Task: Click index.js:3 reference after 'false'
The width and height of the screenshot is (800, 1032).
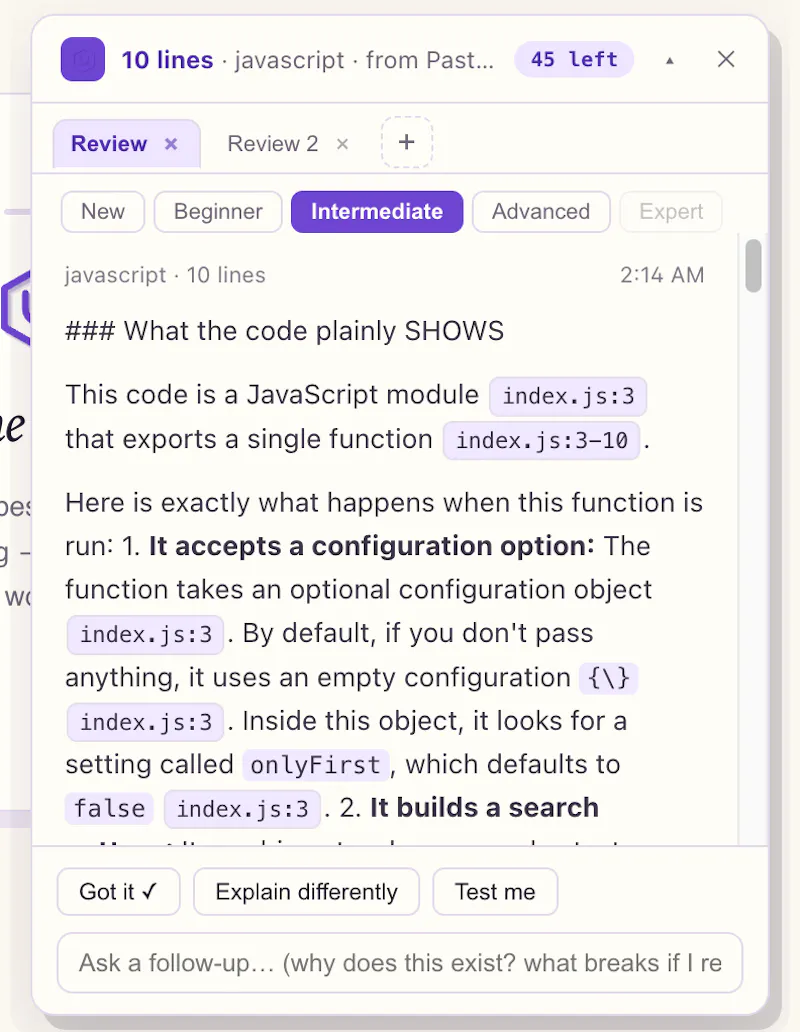Action: click(242, 809)
